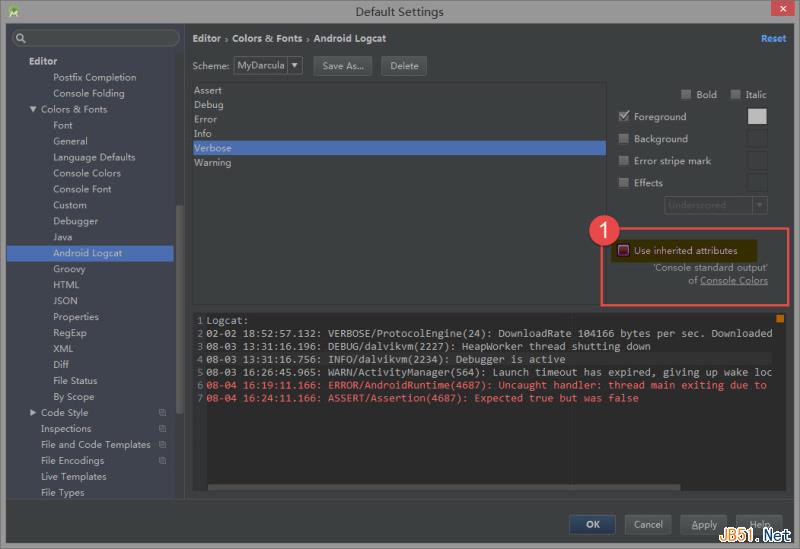
Task: Uncheck the Foreground checkbox
Action: [x=624, y=117]
